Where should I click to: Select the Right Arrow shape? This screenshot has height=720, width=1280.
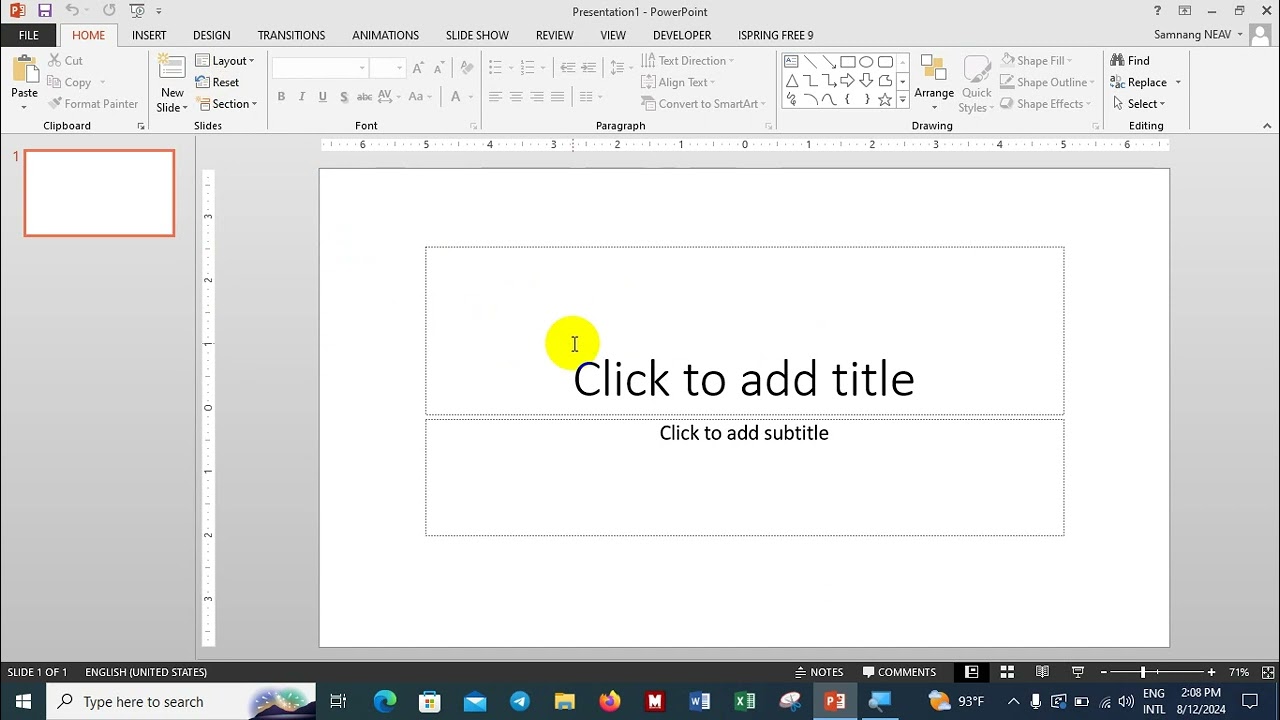[x=848, y=81]
